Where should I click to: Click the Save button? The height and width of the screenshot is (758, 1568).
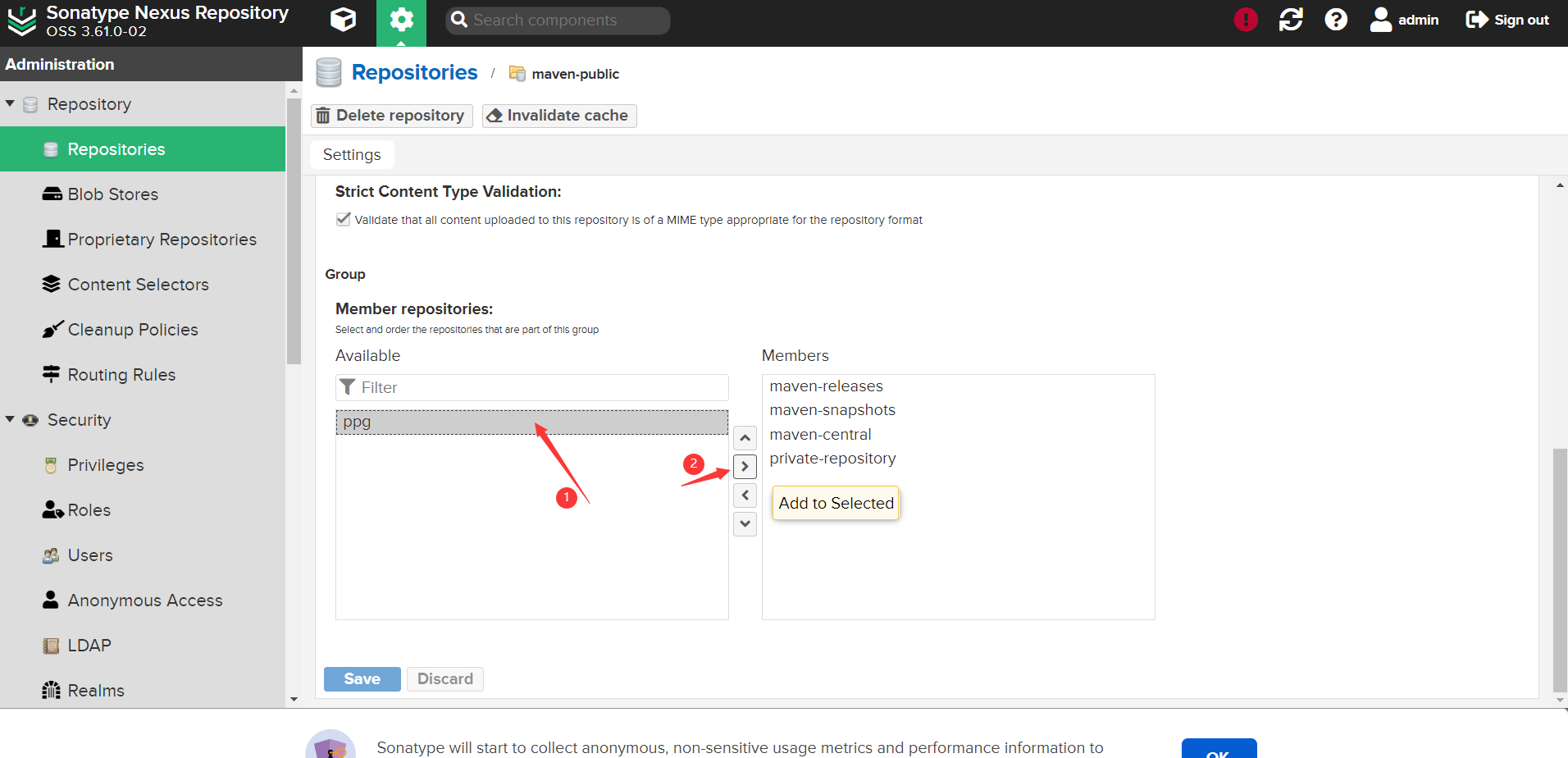pyautogui.click(x=362, y=679)
